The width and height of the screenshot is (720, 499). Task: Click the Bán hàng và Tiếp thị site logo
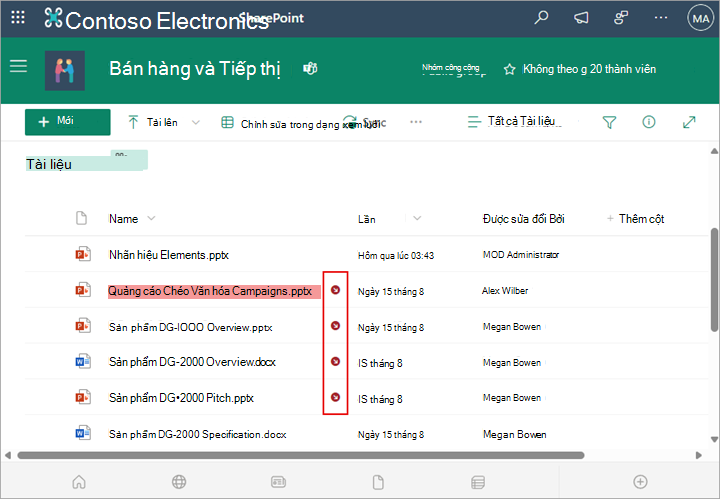click(x=65, y=71)
